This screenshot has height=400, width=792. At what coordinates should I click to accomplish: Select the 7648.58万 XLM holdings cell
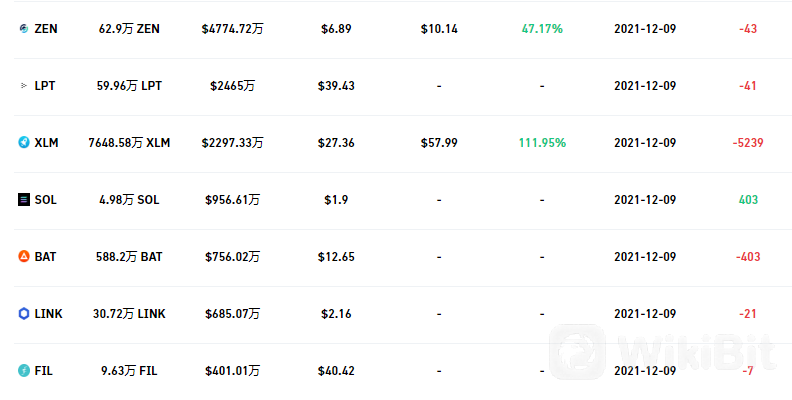click(x=129, y=143)
